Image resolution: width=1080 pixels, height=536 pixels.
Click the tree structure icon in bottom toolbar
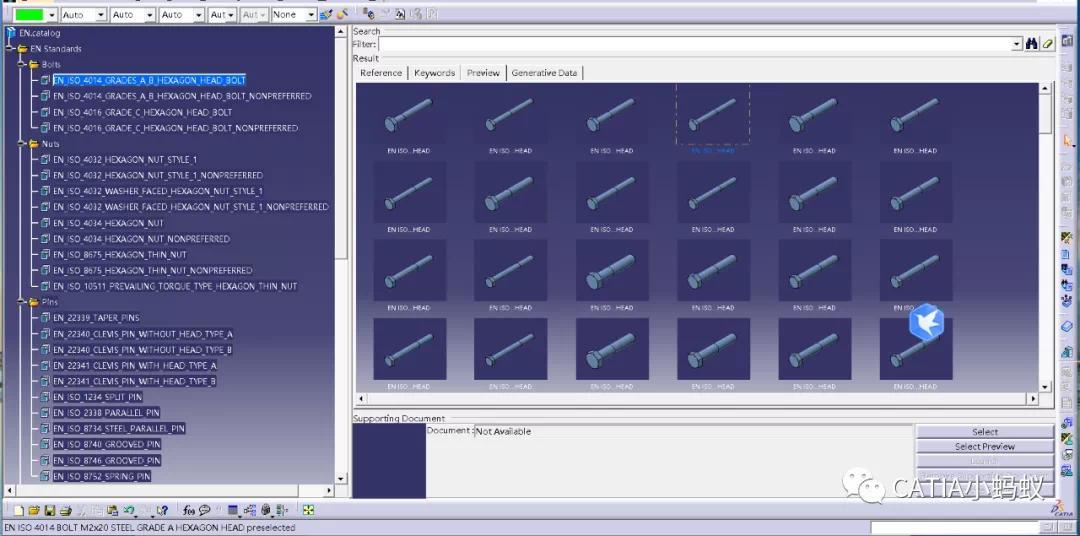coord(249,511)
